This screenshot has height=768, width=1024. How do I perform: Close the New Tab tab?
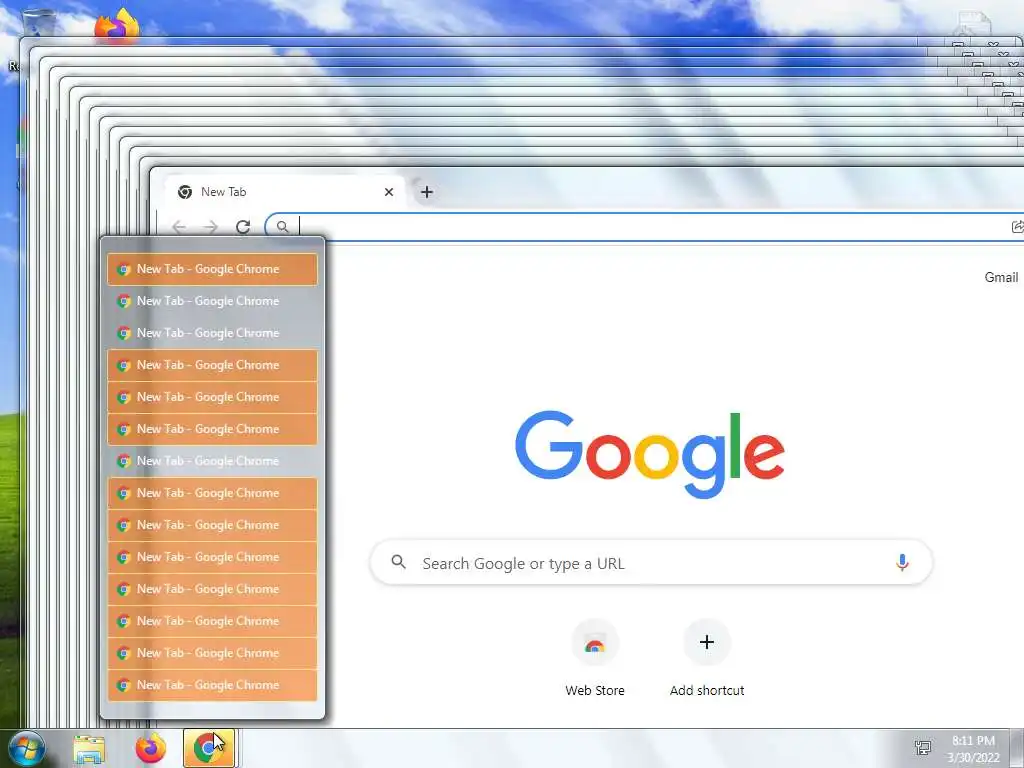coord(389,192)
